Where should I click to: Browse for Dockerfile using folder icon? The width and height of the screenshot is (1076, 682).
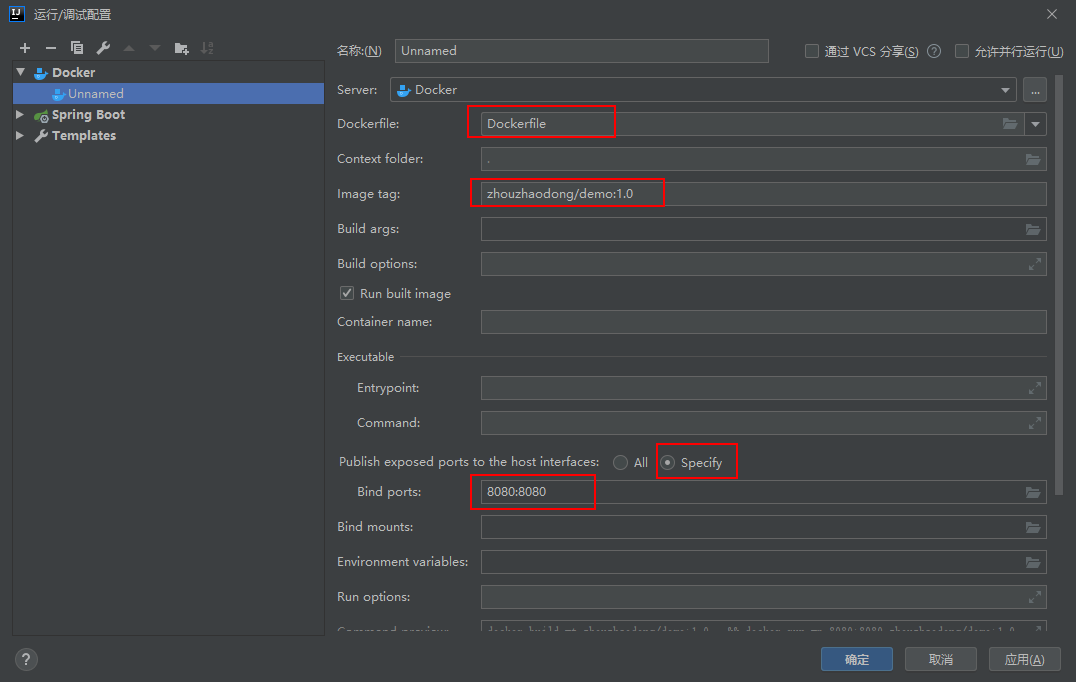pos(1010,124)
